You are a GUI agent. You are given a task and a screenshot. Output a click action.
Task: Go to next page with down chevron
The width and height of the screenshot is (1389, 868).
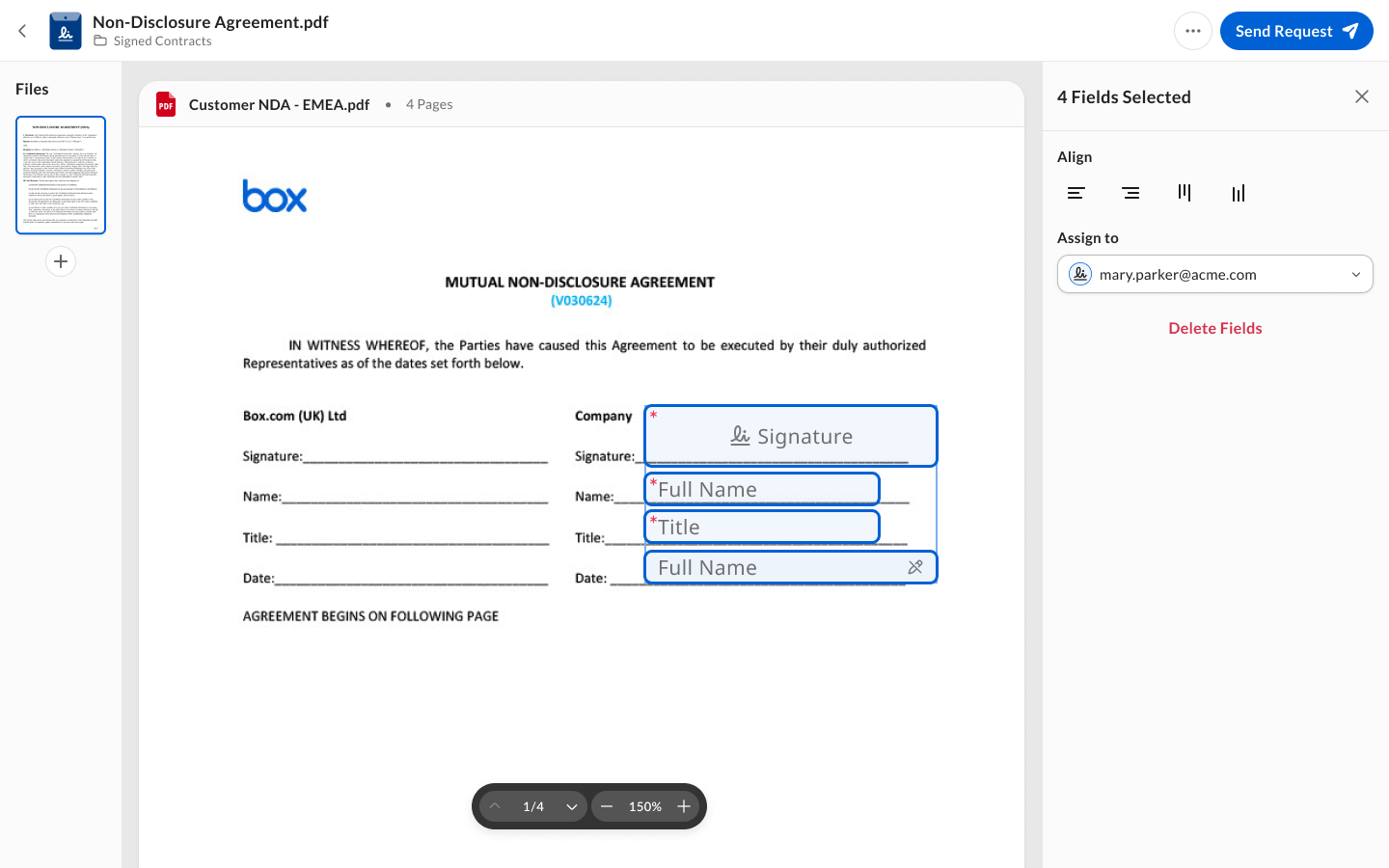[x=572, y=806]
